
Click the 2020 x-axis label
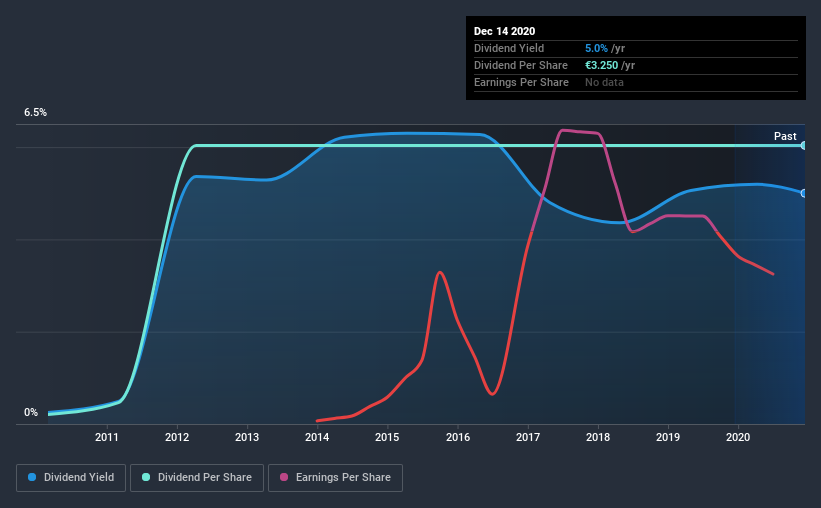point(738,437)
